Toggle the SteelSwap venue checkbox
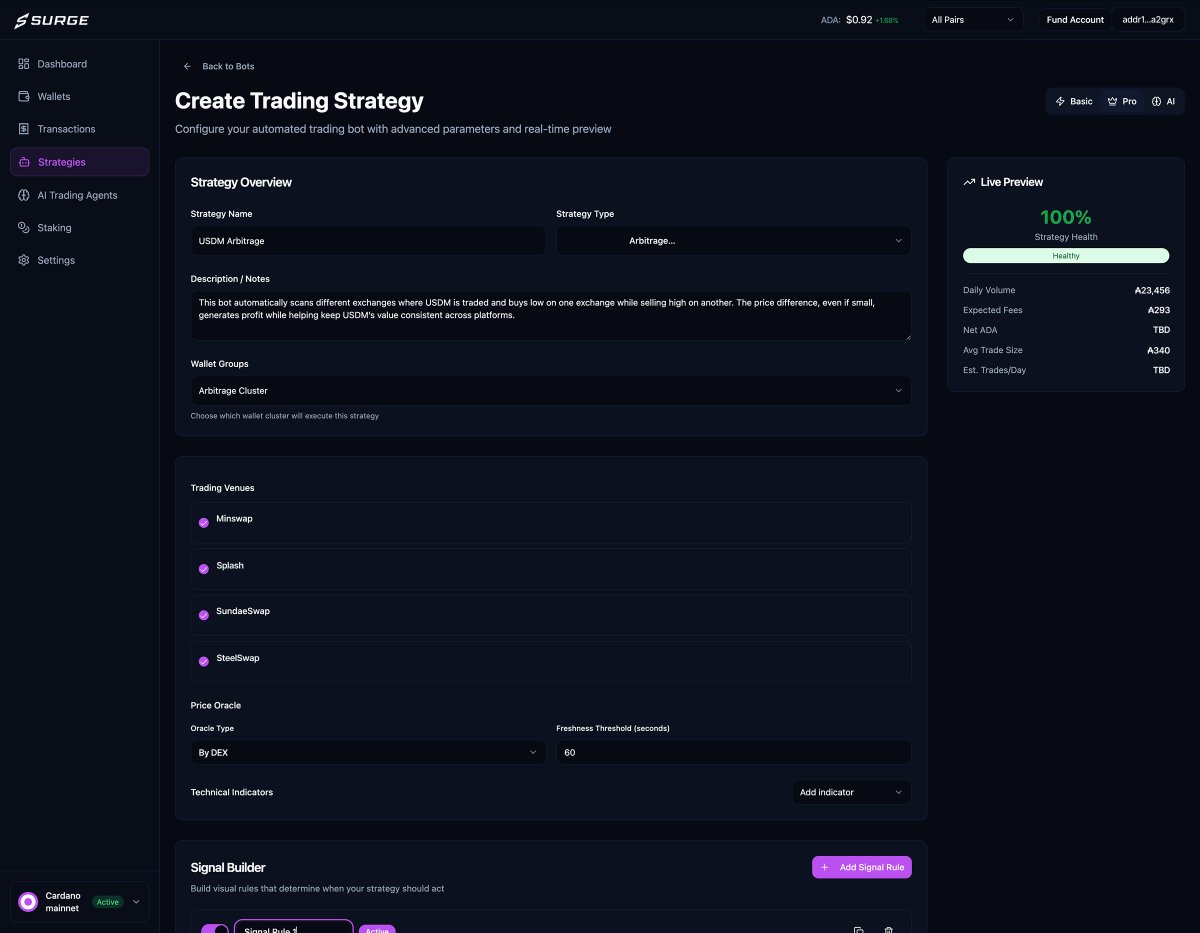Screen dimensions: 1200x933 coord(204,662)
